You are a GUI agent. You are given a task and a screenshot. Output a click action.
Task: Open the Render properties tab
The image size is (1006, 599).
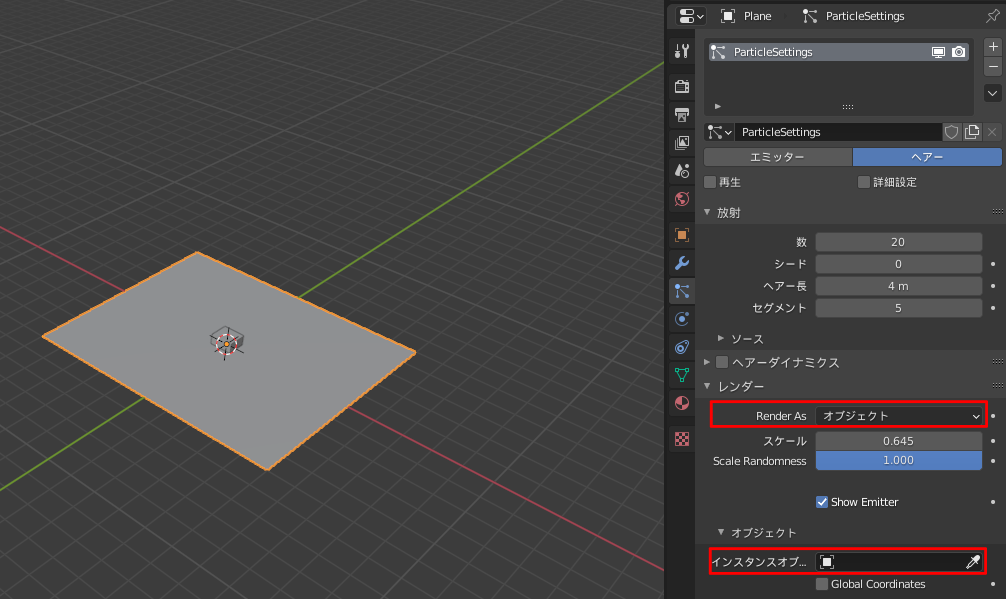point(681,86)
